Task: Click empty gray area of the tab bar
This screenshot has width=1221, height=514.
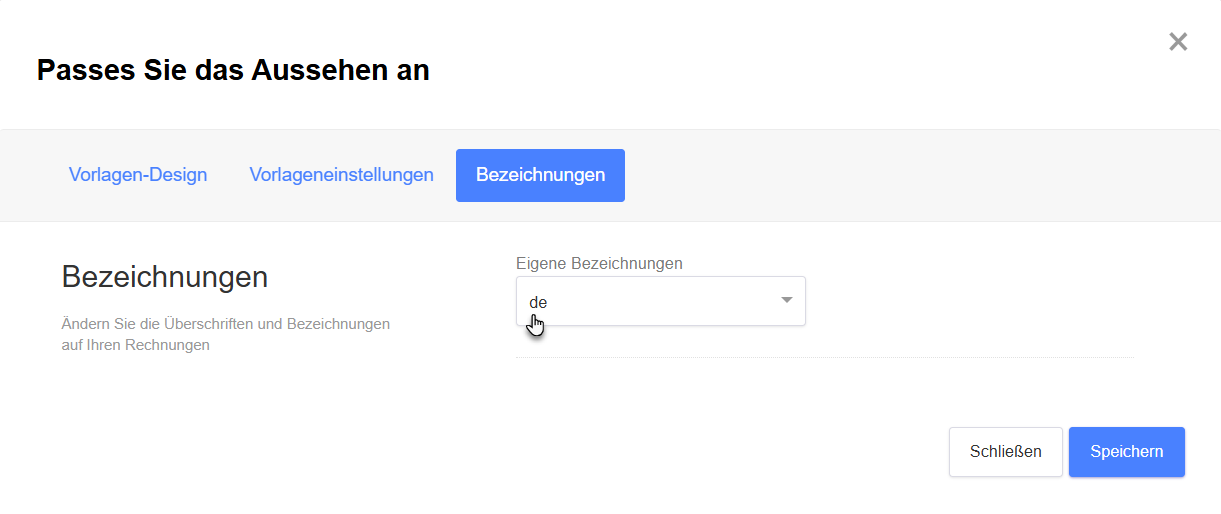Action: coord(900,175)
